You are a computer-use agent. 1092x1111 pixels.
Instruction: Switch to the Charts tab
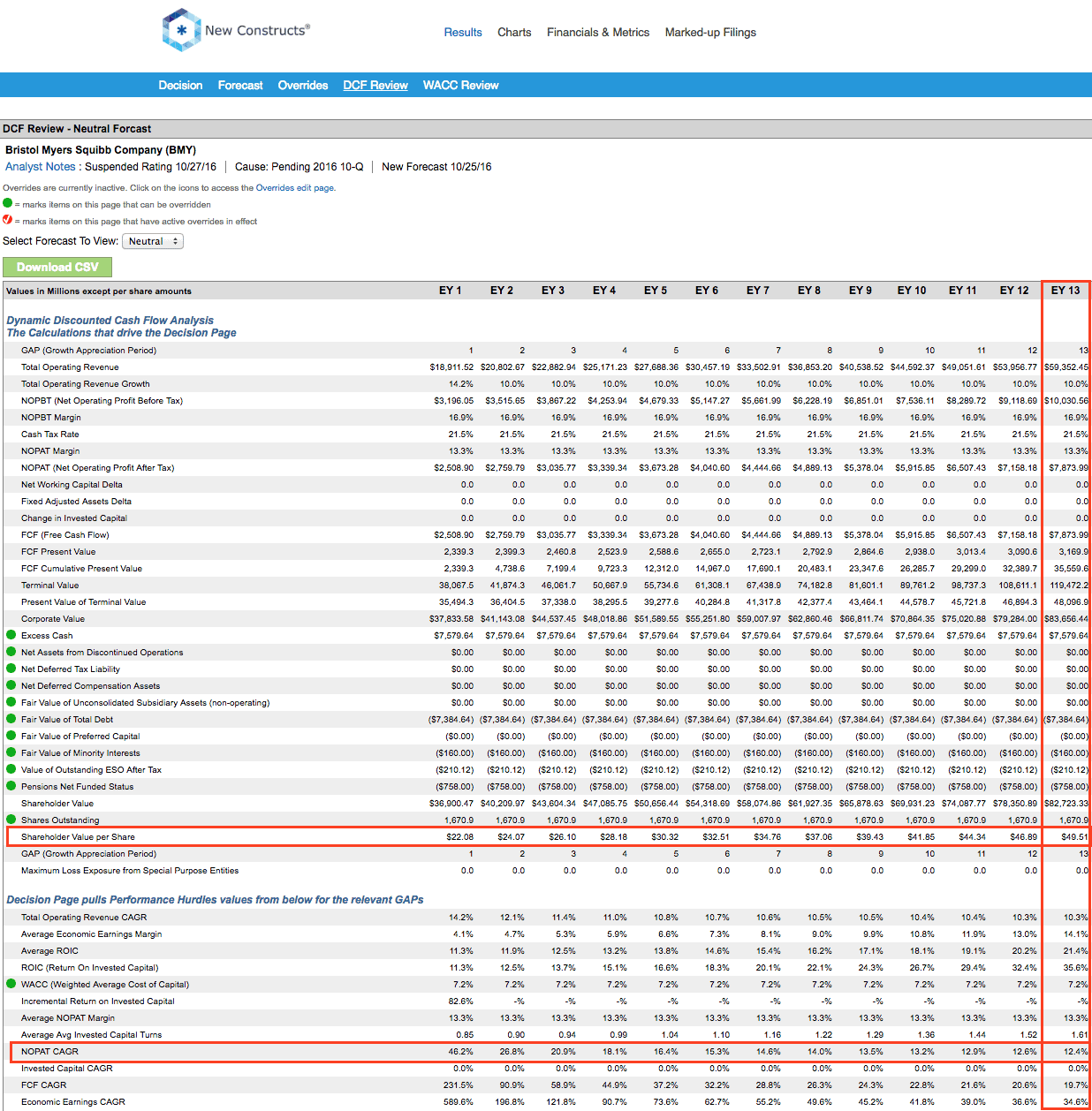(x=514, y=33)
